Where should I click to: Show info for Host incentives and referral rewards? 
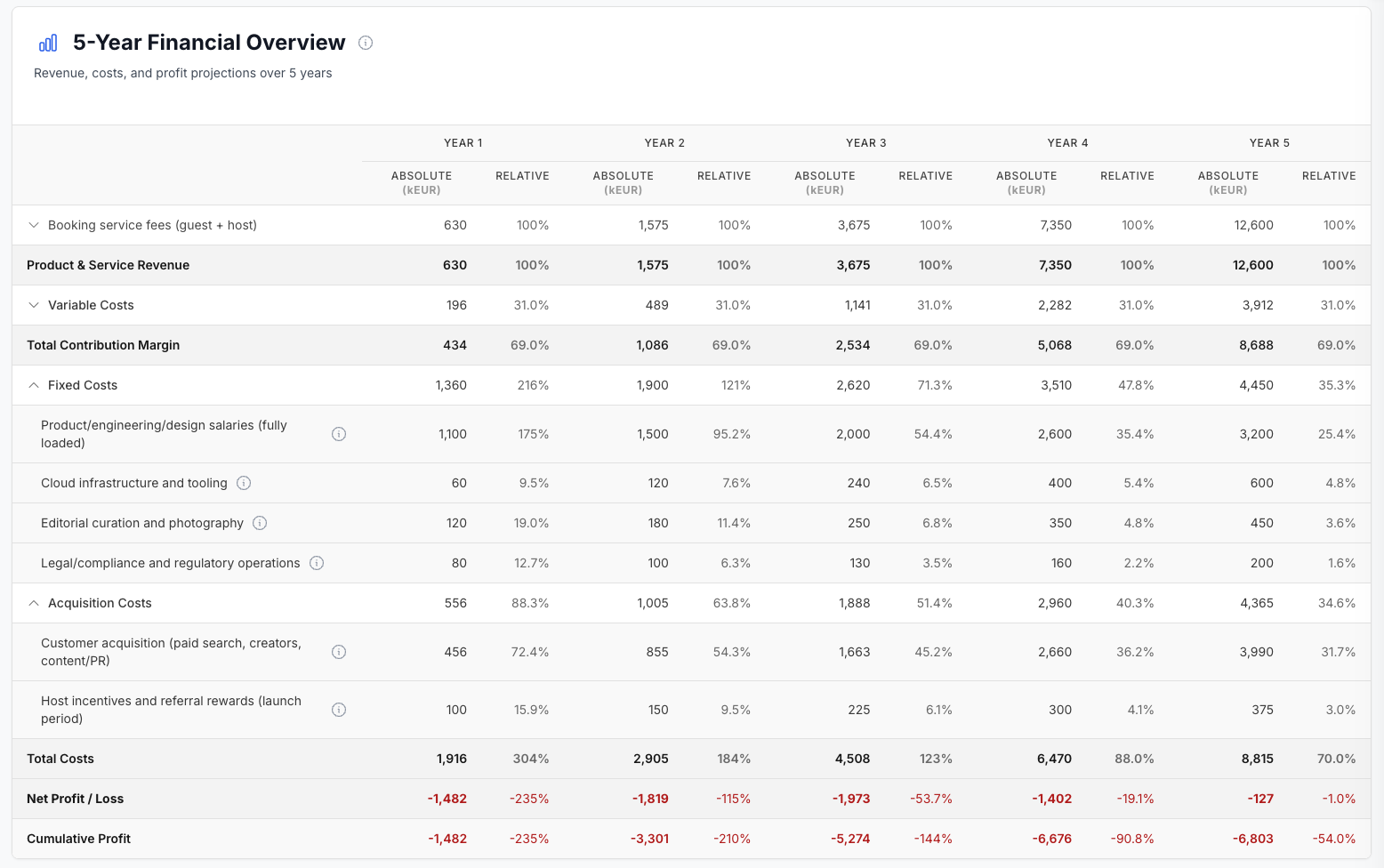click(x=339, y=710)
